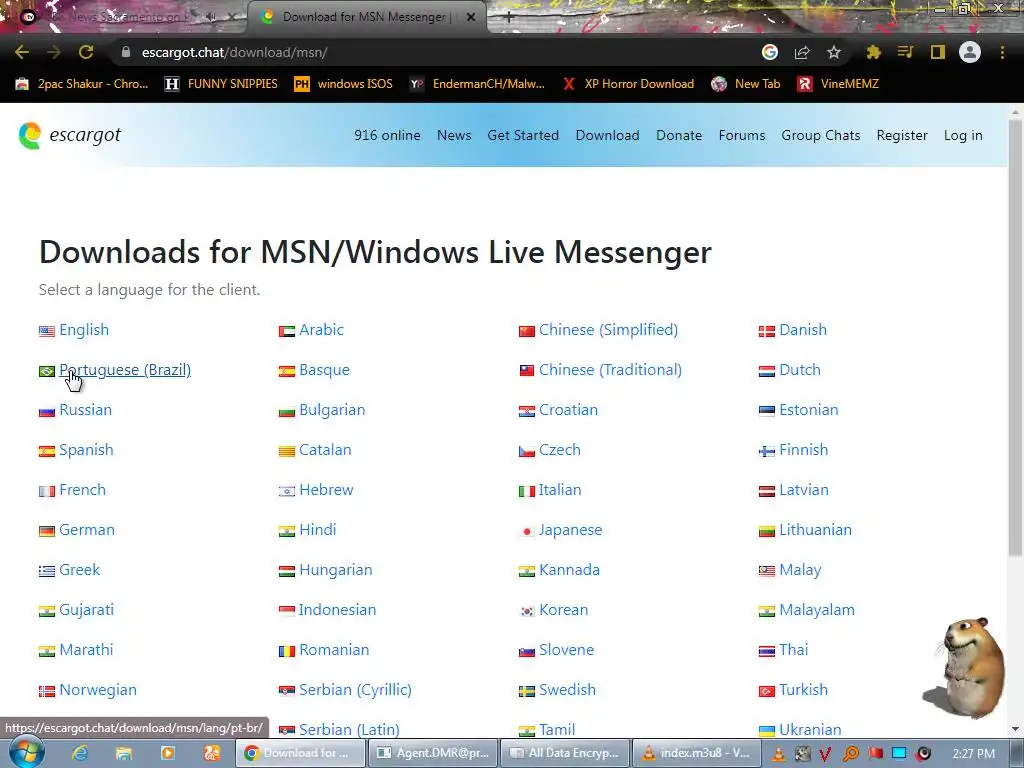Click the page vertical scrollbar

coord(1015,340)
